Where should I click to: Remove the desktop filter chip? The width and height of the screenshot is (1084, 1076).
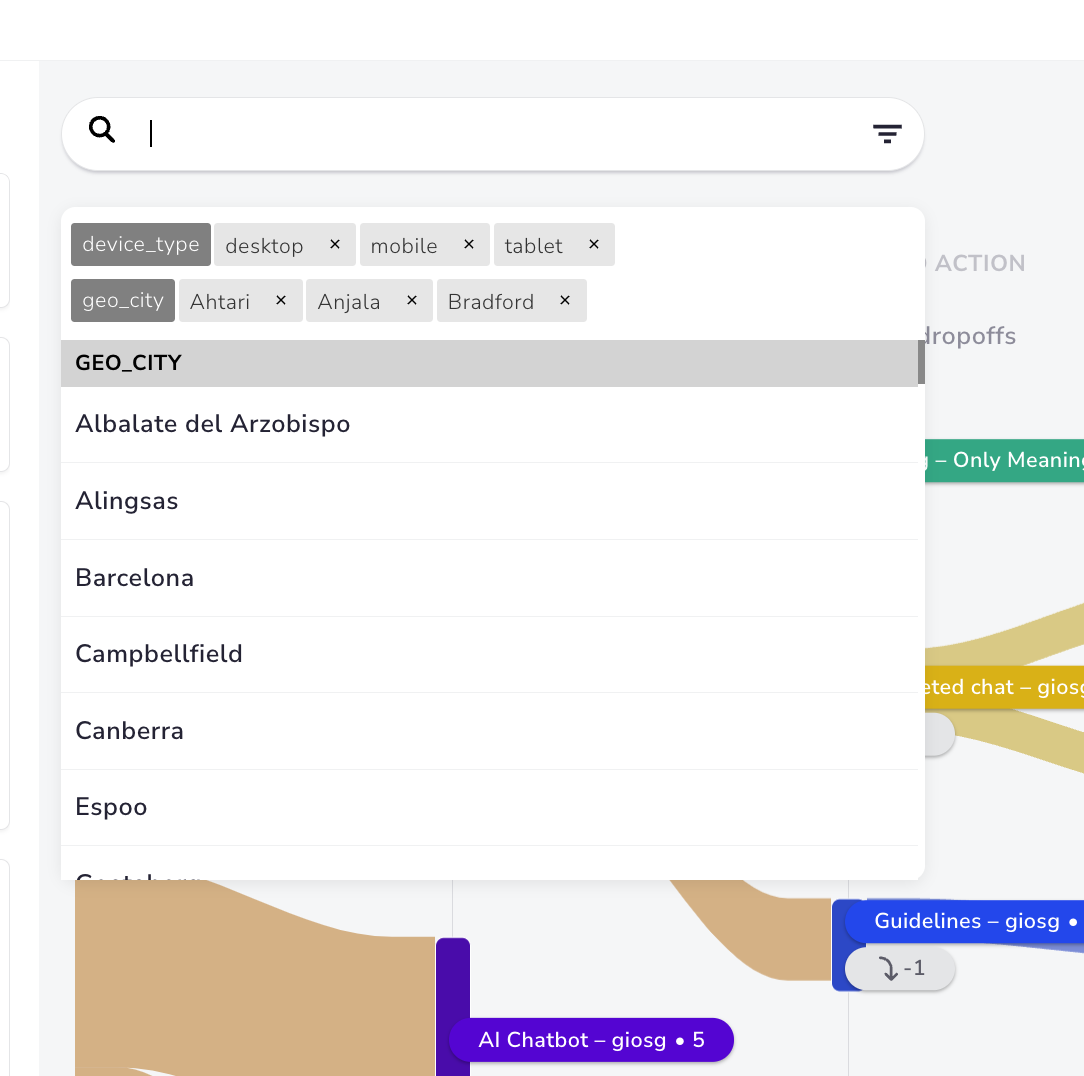335,244
